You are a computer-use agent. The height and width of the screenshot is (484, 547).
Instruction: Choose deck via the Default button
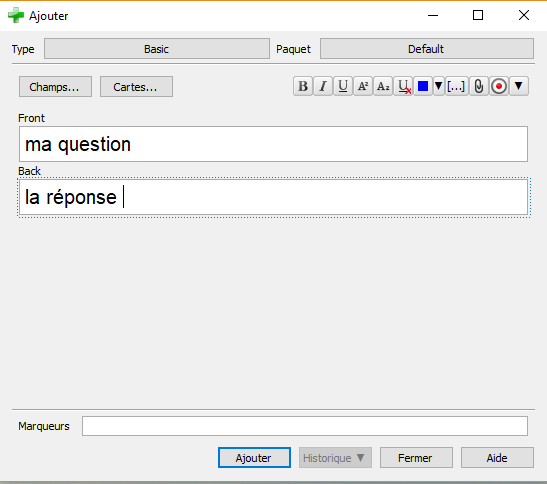pyautogui.click(x=427, y=49)
